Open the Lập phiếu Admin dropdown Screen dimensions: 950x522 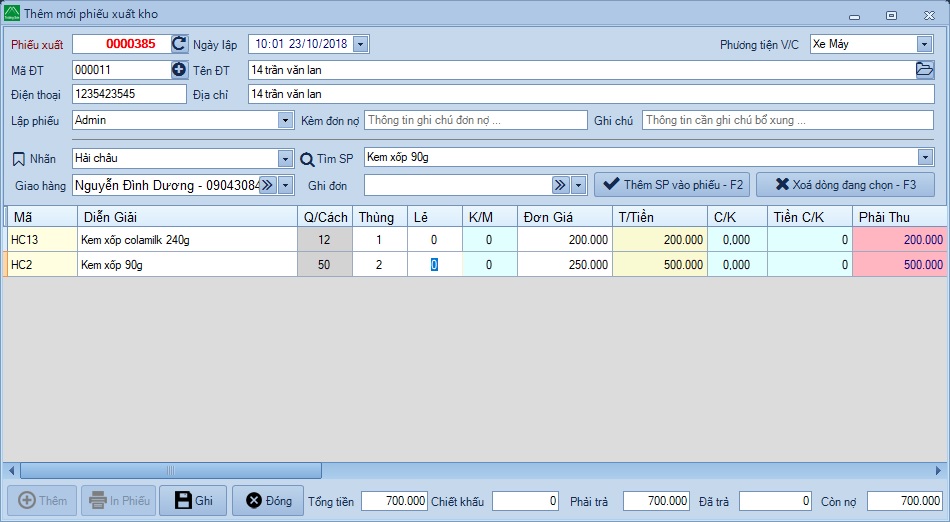tap(285, 120)
